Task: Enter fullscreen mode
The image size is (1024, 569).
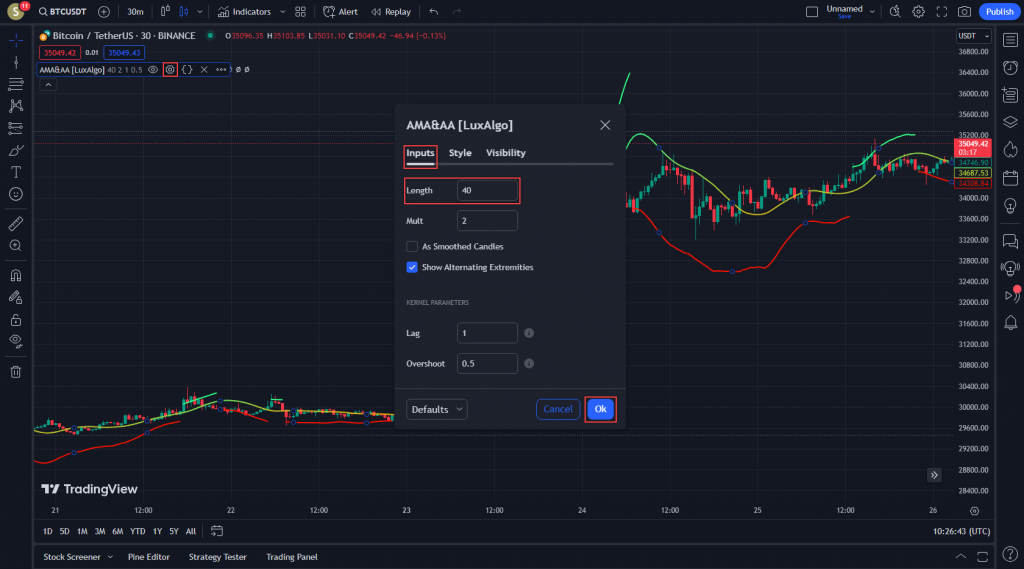Action: click(942, 12)
